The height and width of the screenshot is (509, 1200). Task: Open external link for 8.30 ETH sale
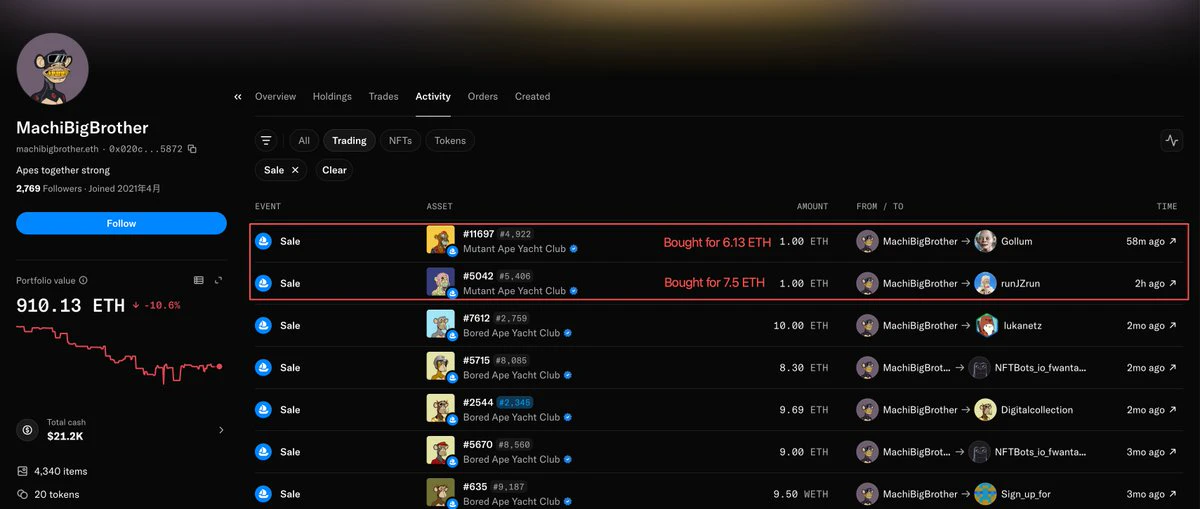1173,368
